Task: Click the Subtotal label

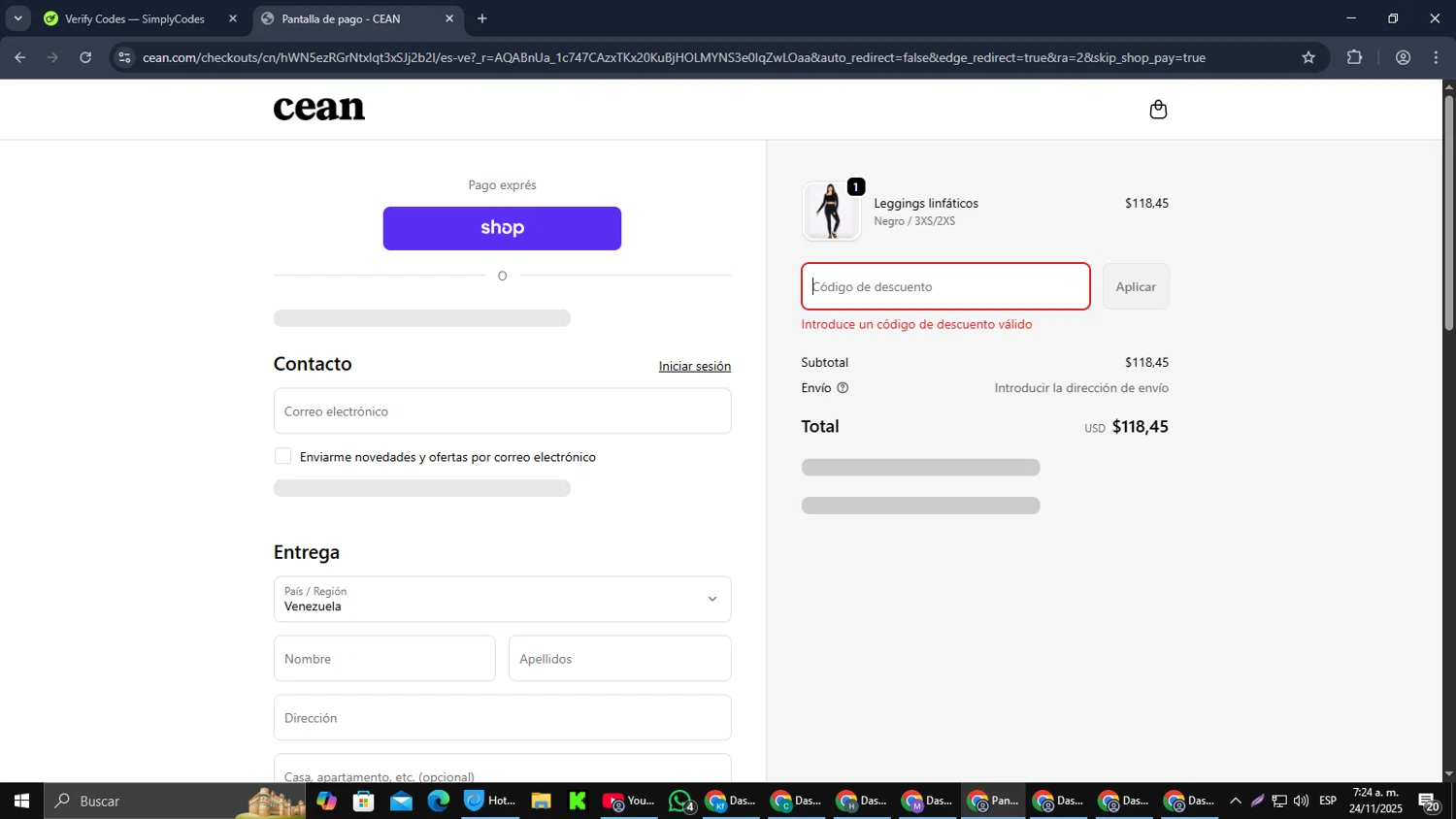Action: click(x=825, y=362)
